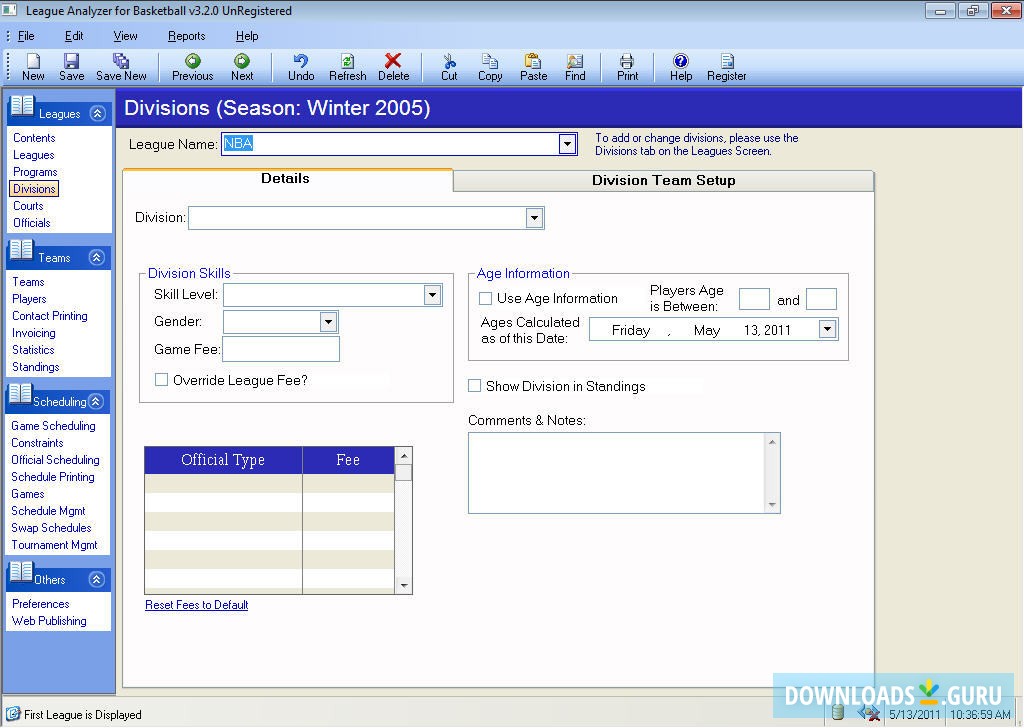This screenshot has height=728, width=1024.
Task: Click the status bar info icon
Action: [12, 714]
